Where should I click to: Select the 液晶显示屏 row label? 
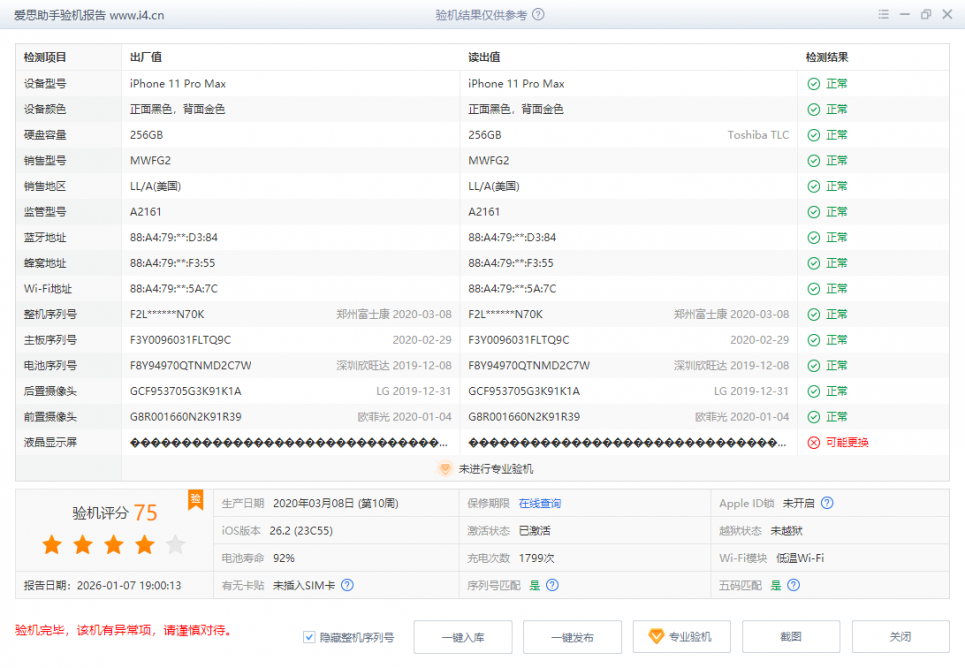(50, 442)
